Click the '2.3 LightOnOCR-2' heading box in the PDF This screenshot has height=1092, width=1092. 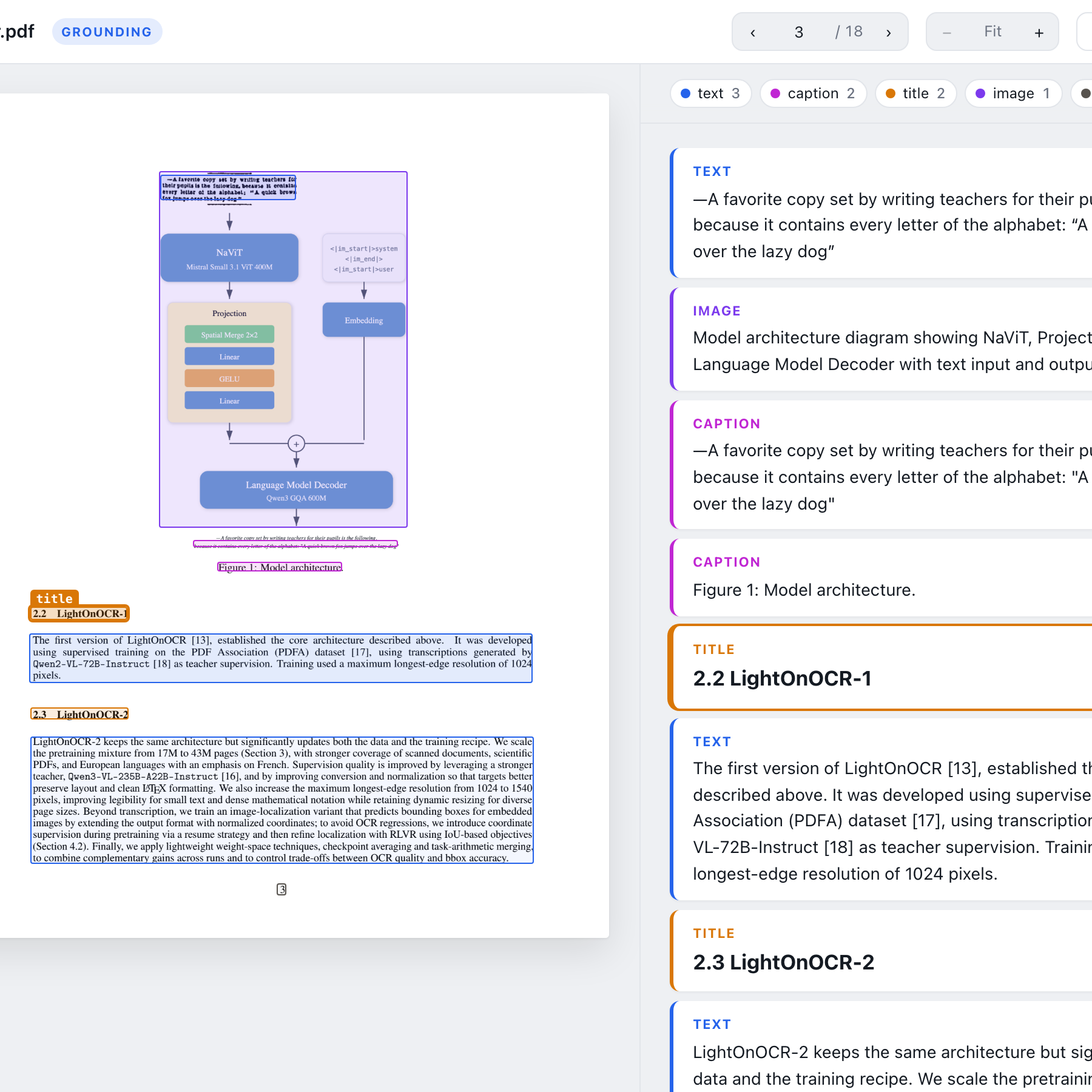tap(79, 714)
